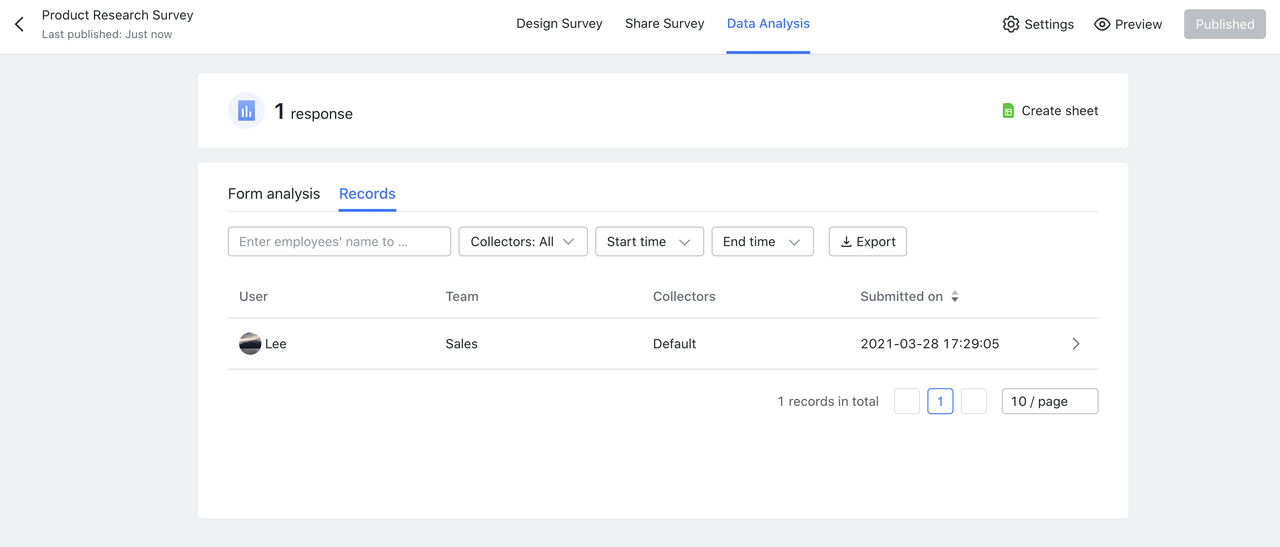The image size is (1280, 547).
Task: Open the End time picker
Action: 762,242
